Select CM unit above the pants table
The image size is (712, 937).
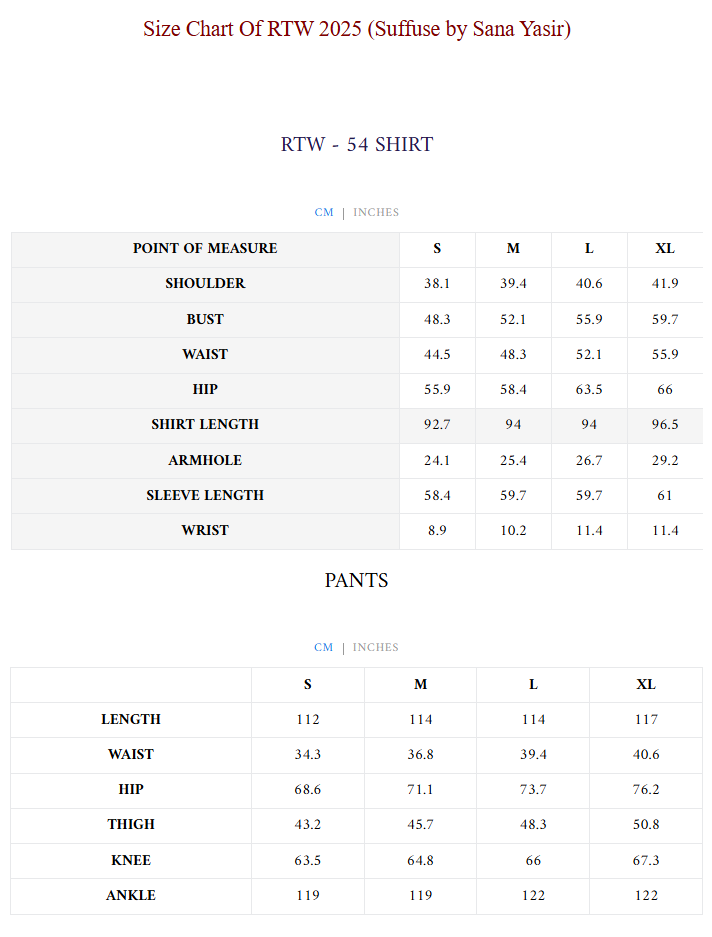click(324, 648)
